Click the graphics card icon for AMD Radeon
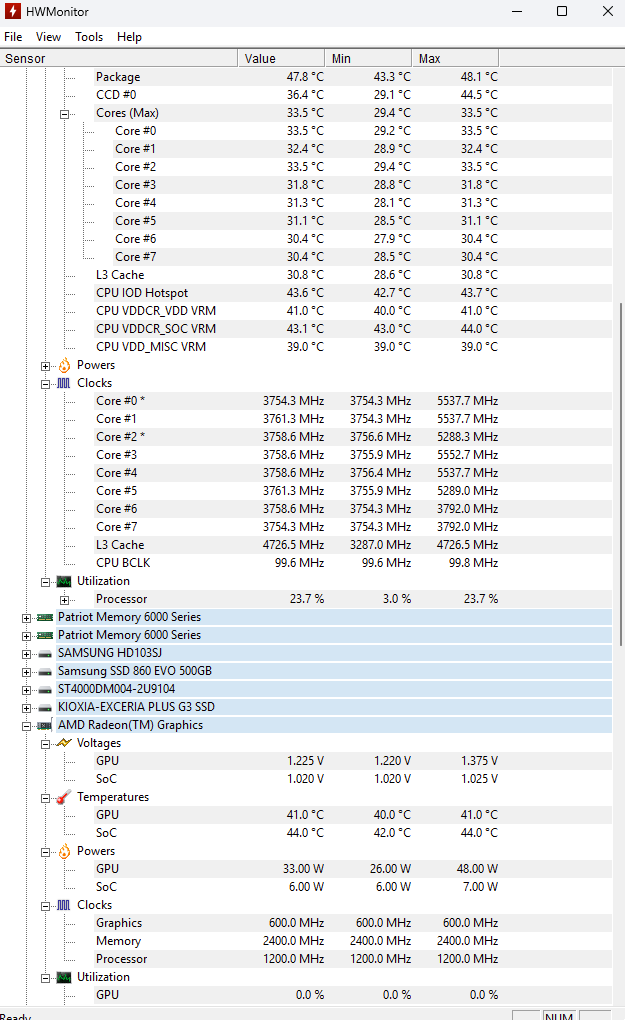Image resolution: width=625 pixels, height=1020 pixels. tap(45, 725)
